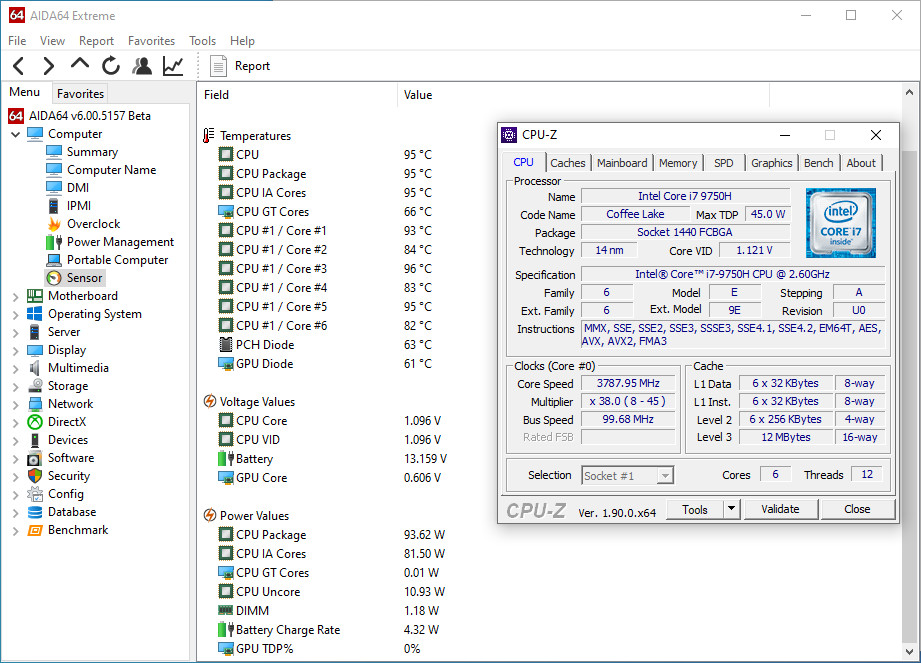Open the Summary page in the tree
Viewport: 921px width, 663px height.
coord(92,152)
